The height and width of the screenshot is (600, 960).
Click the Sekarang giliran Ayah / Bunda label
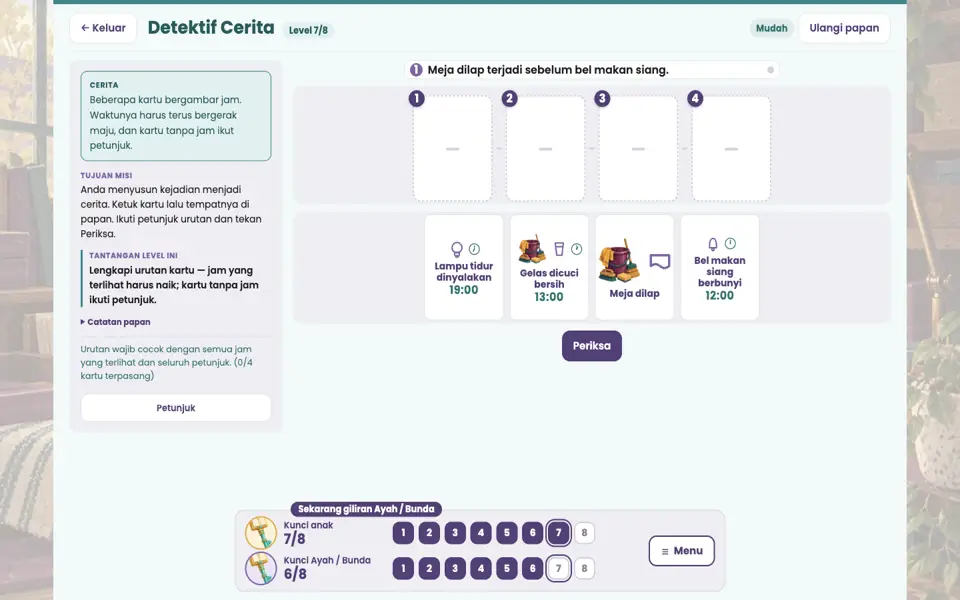click(x=366, y=509)
